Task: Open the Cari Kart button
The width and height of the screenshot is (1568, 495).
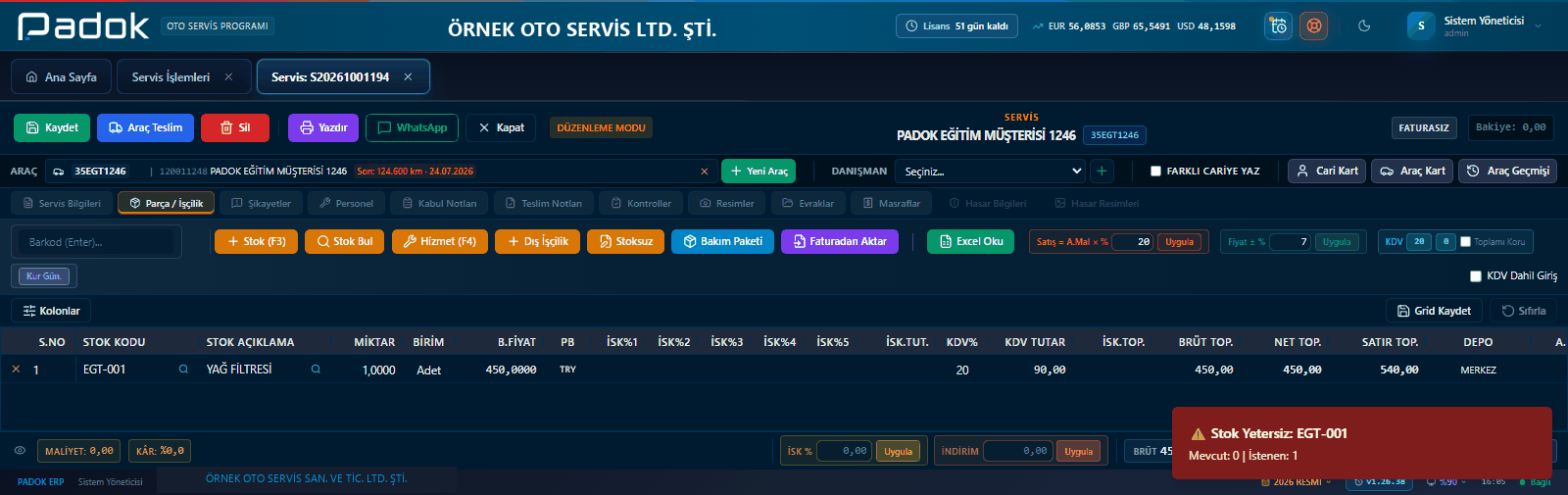Action: point(1327,171)
